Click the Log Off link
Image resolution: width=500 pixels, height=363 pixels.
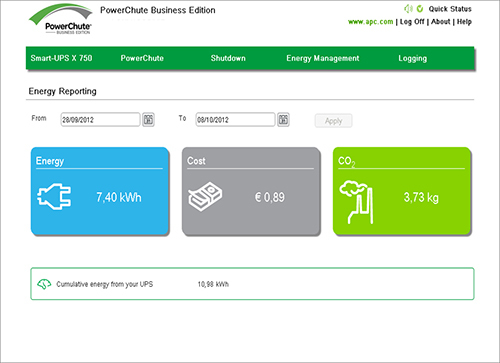tap(412, 22)
